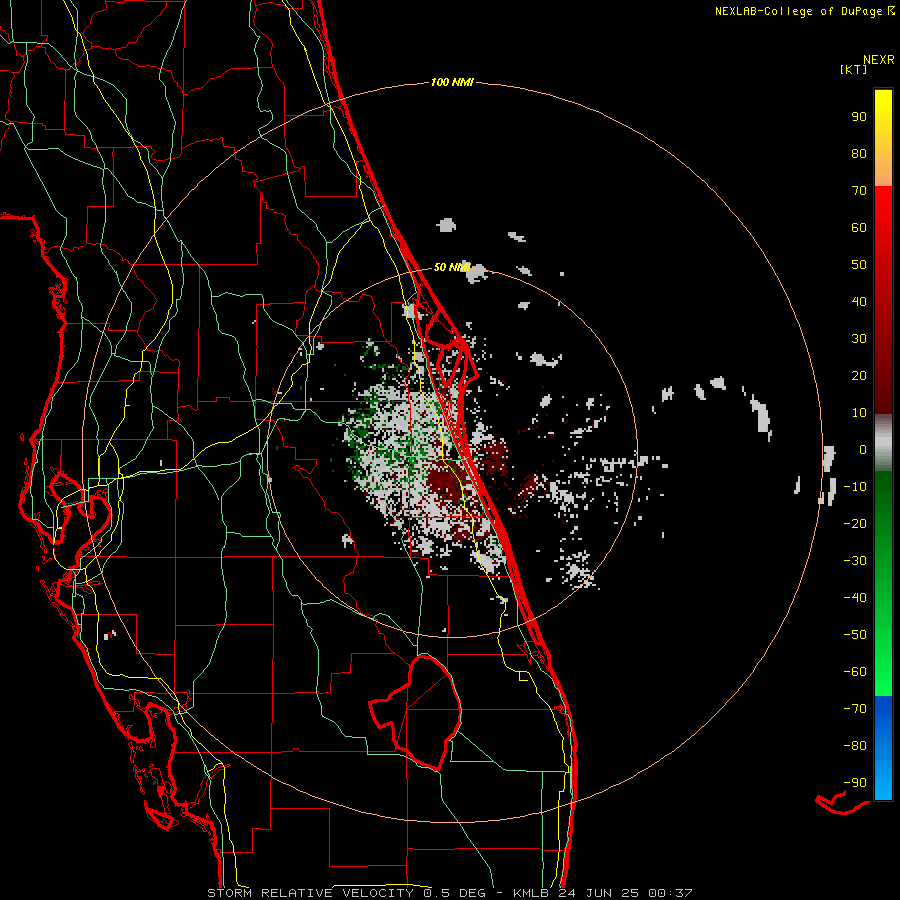Click the -60 value on the velocity scale
The height and width of the screenshot is (900, 900).
tap(855, 672)
